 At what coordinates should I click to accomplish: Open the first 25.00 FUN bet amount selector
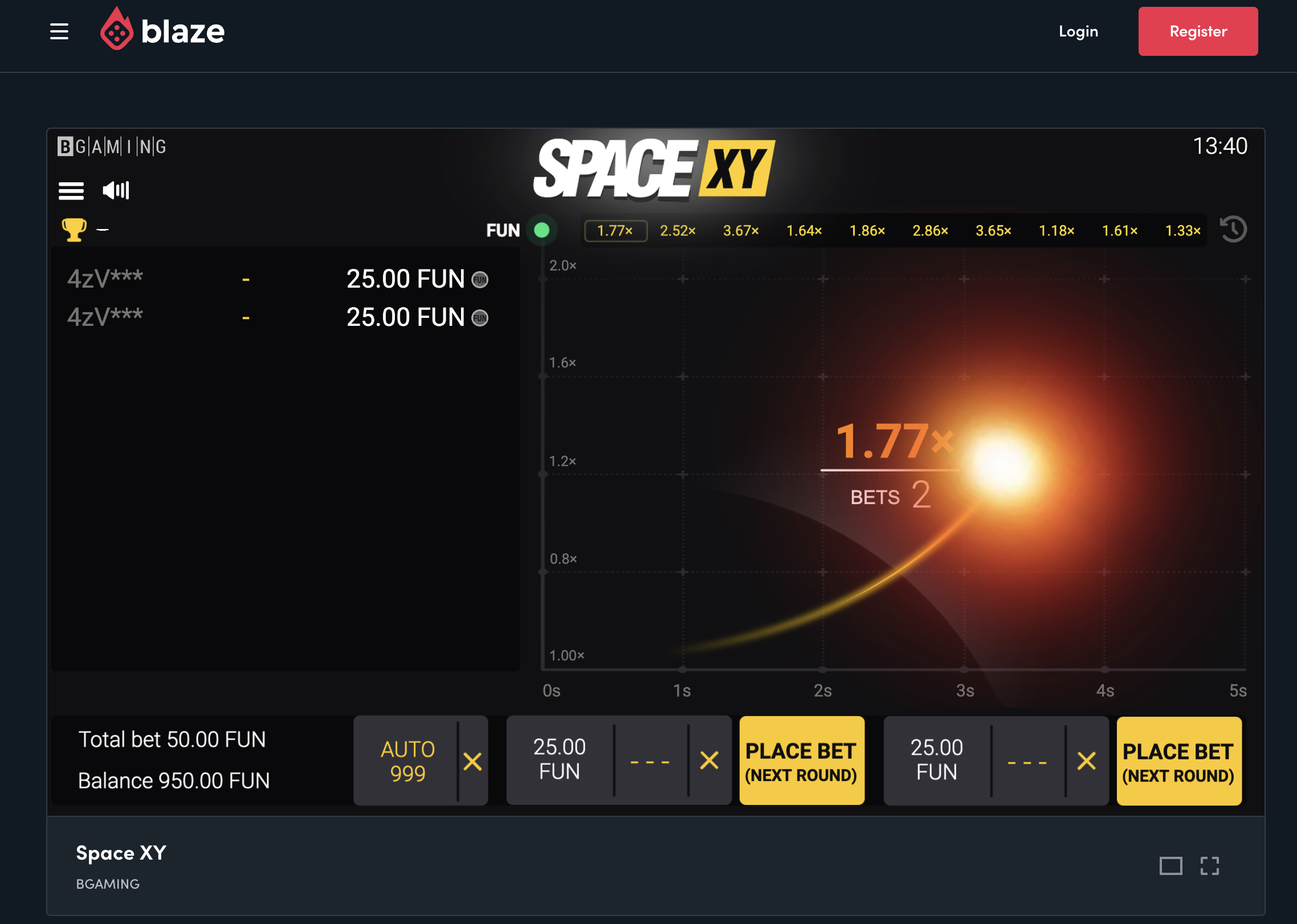(x=559, y=759)
